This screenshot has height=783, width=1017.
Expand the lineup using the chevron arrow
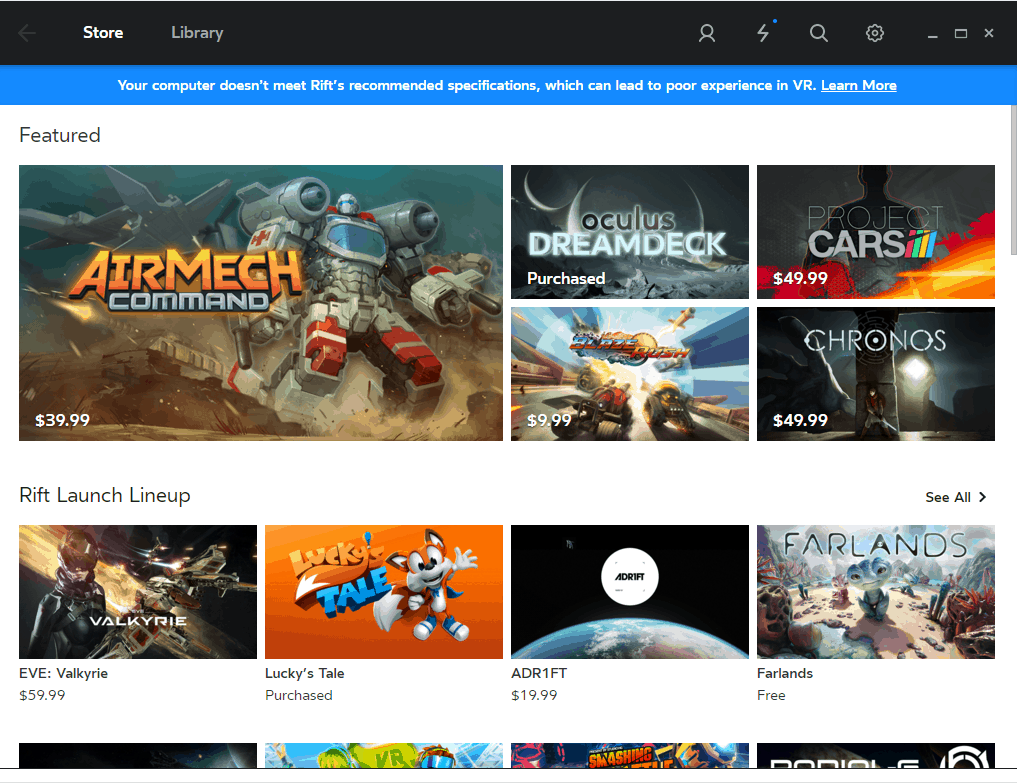[x=983, y=497]
